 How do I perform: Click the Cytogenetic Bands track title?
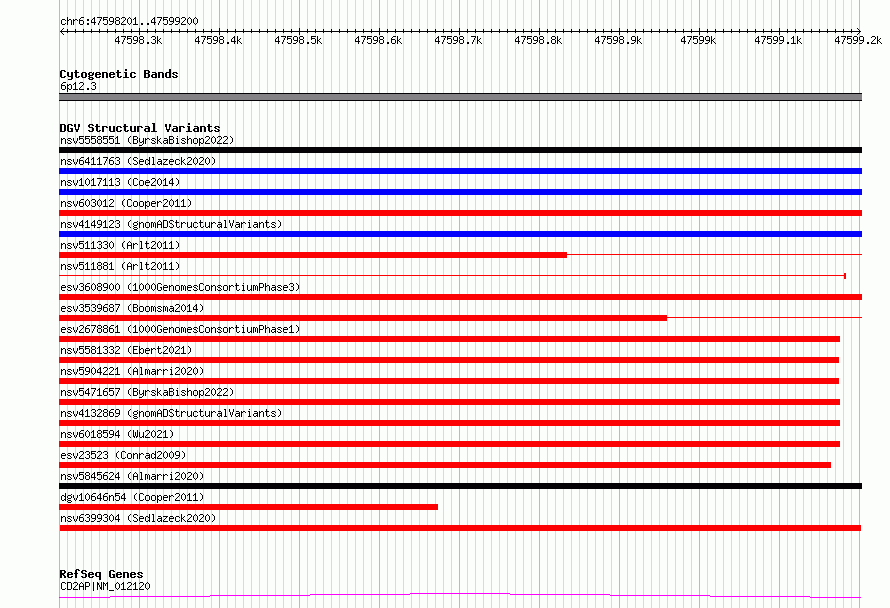119,74
